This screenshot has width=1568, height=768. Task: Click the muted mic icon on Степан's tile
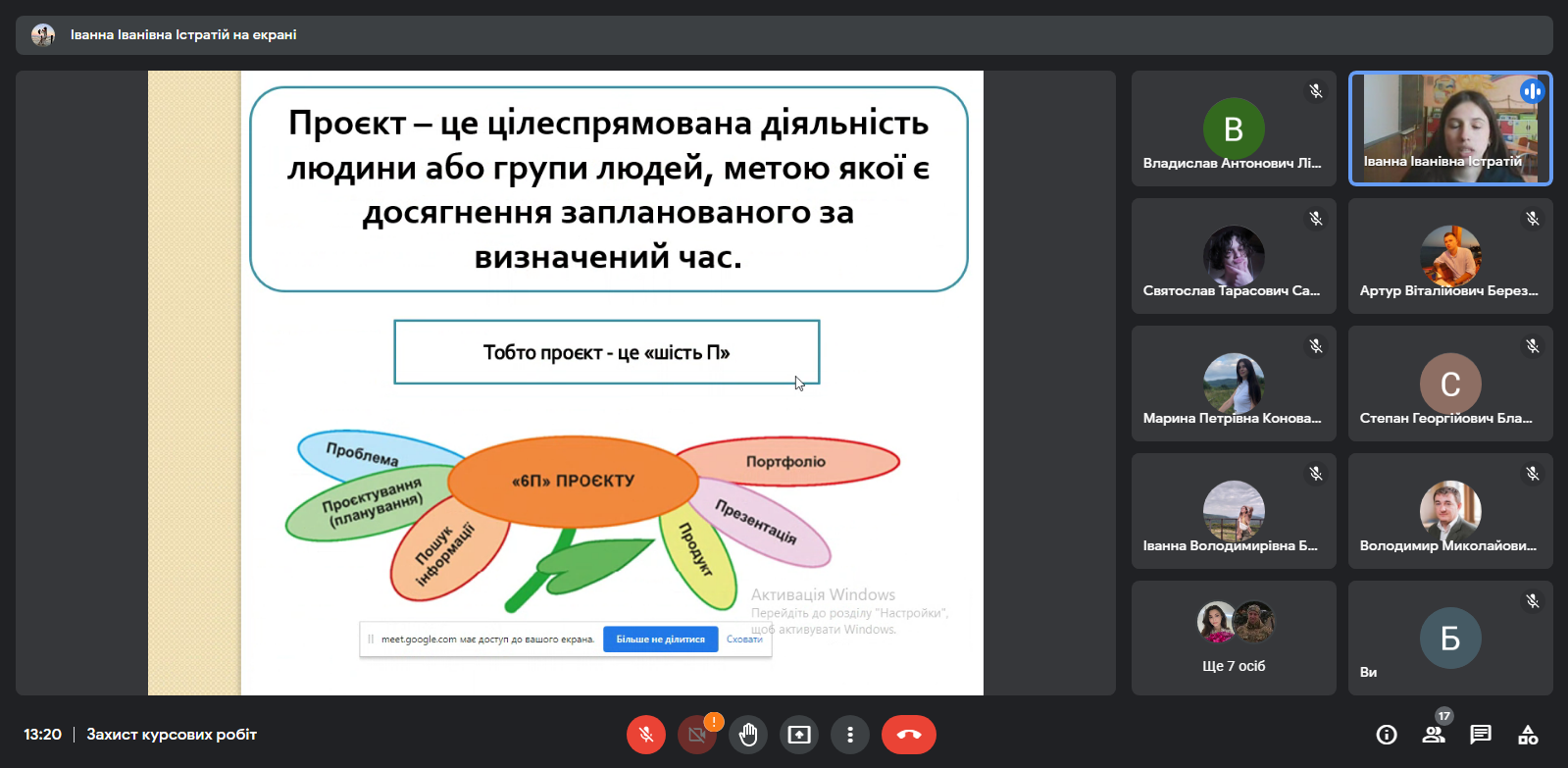(1533, 346)
